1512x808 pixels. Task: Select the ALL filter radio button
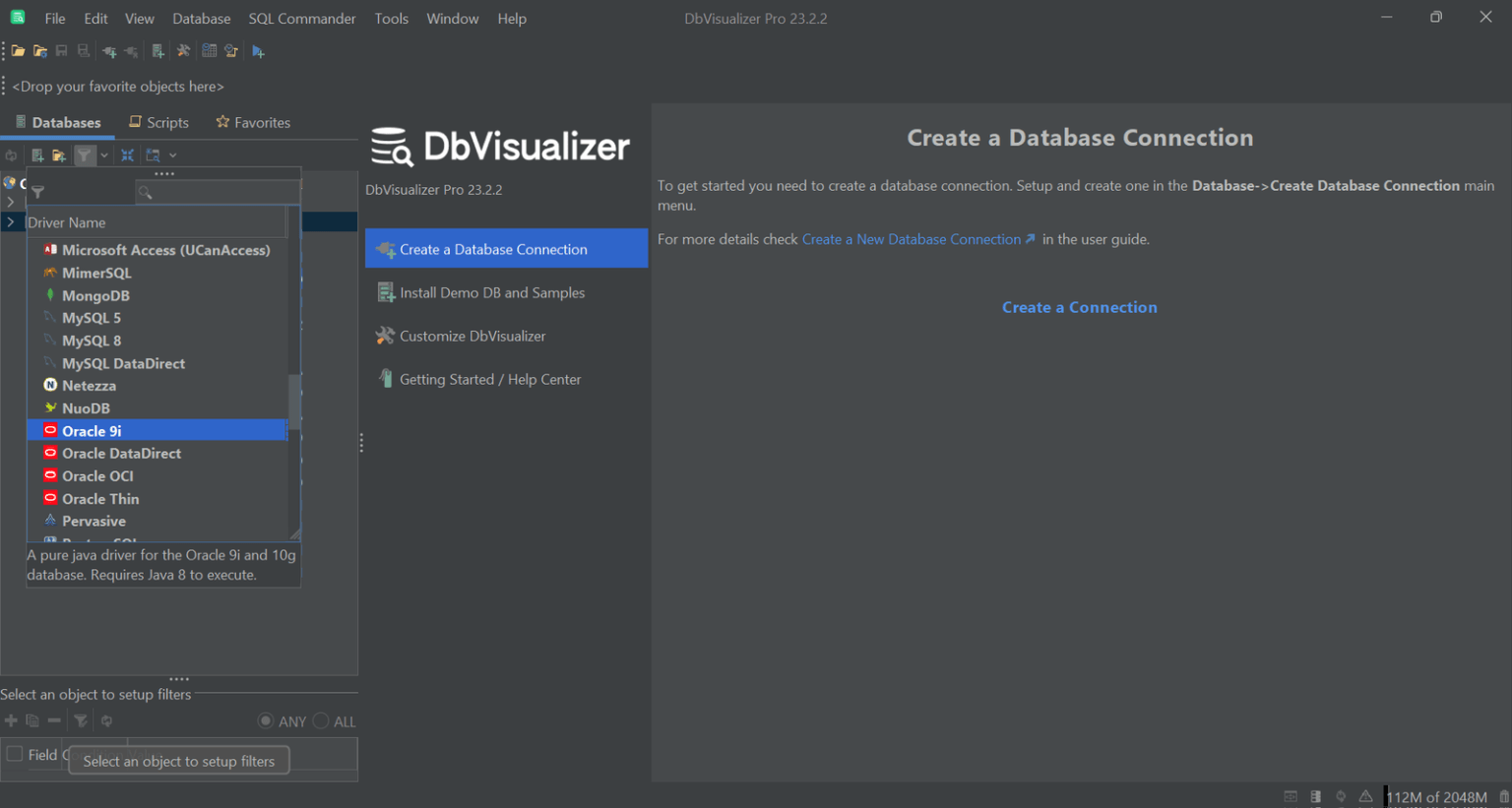[x=321, y=721]
